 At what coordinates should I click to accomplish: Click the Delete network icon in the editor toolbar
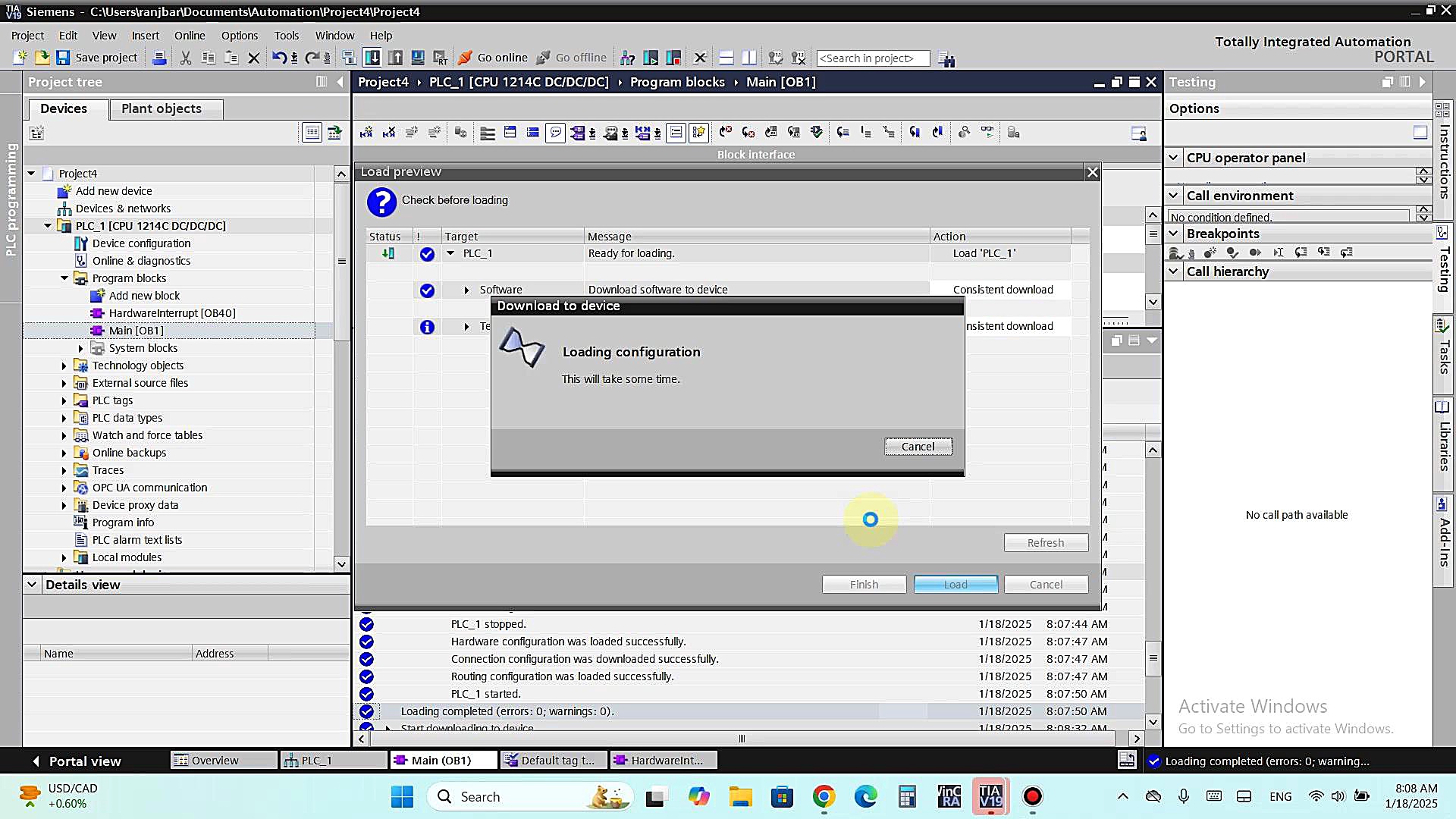pos(389,133)
